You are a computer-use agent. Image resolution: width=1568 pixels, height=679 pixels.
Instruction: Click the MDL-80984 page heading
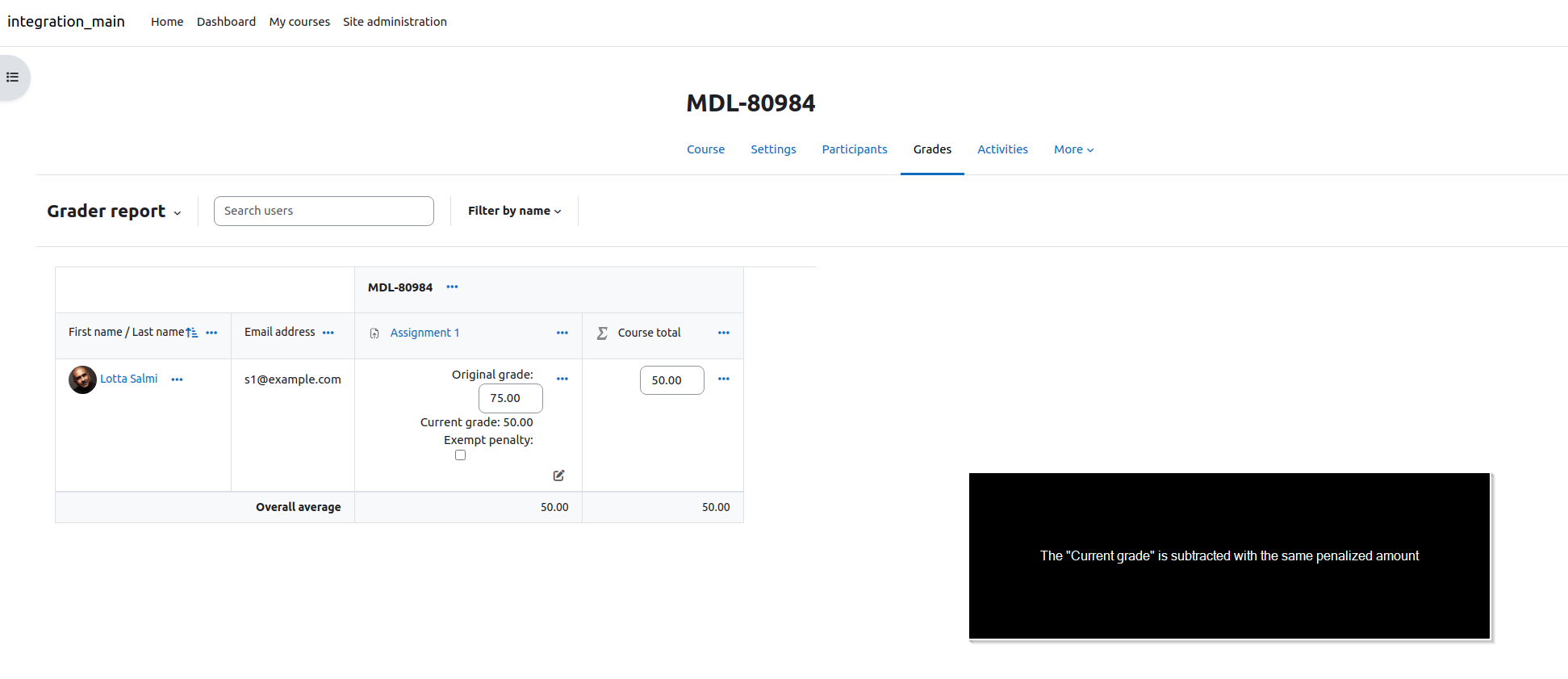751,103
